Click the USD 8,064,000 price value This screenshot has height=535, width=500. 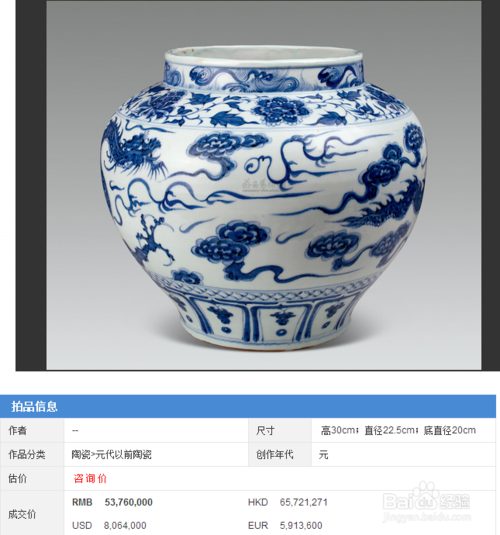109,525
